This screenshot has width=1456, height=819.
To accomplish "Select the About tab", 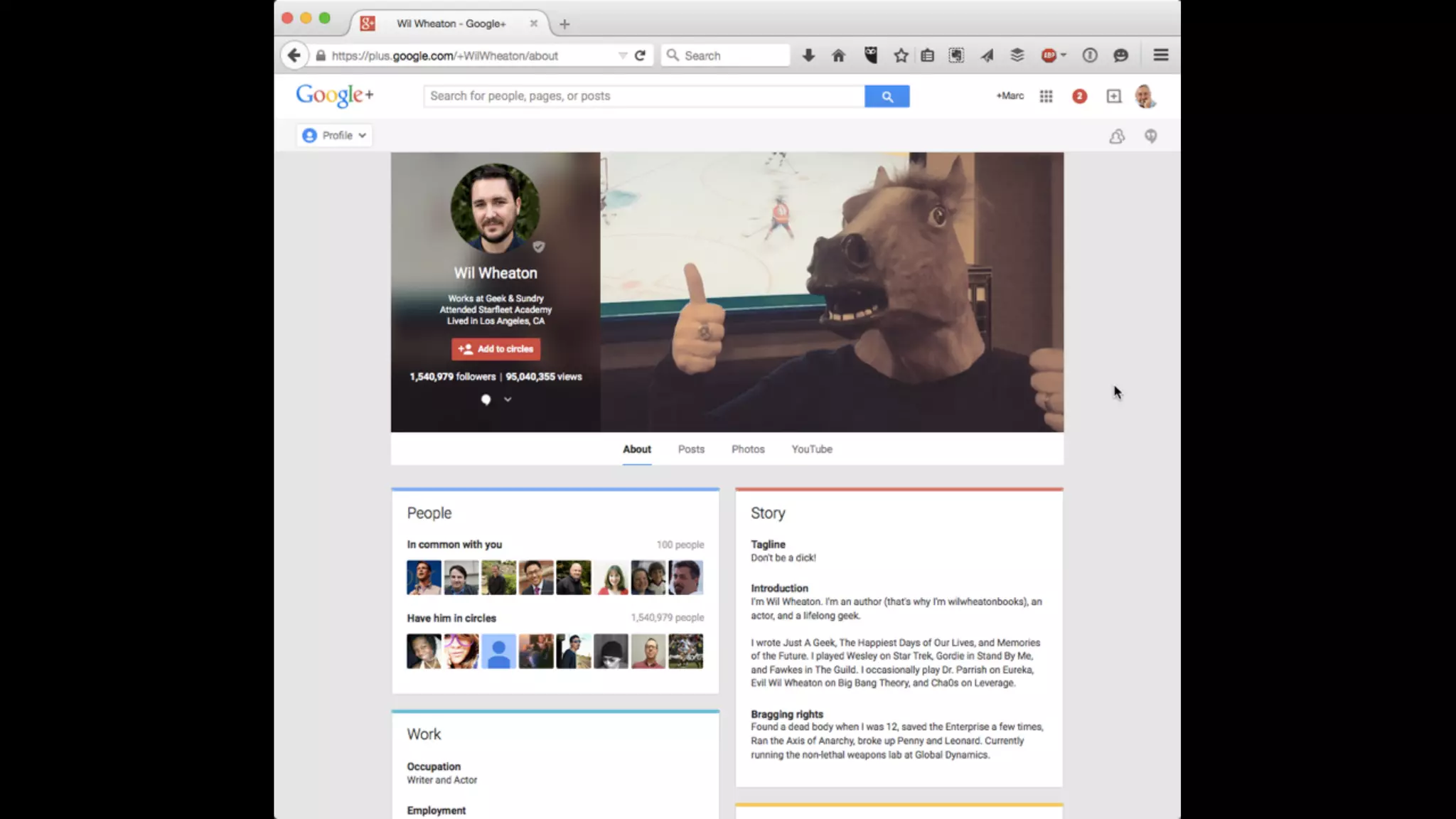I will pos(636,449).
